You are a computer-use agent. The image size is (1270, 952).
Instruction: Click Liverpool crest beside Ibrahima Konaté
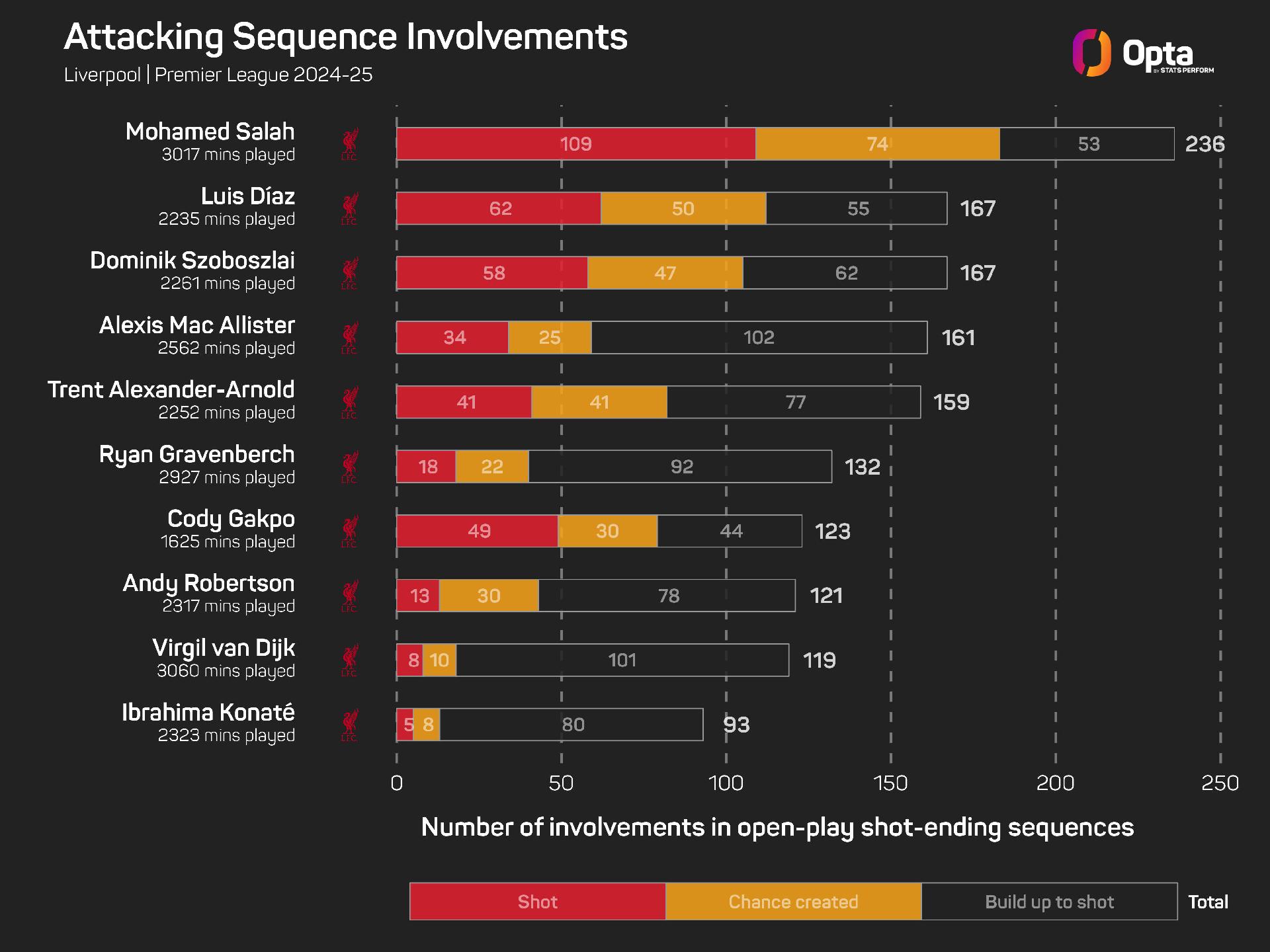[x=349, y=725]
